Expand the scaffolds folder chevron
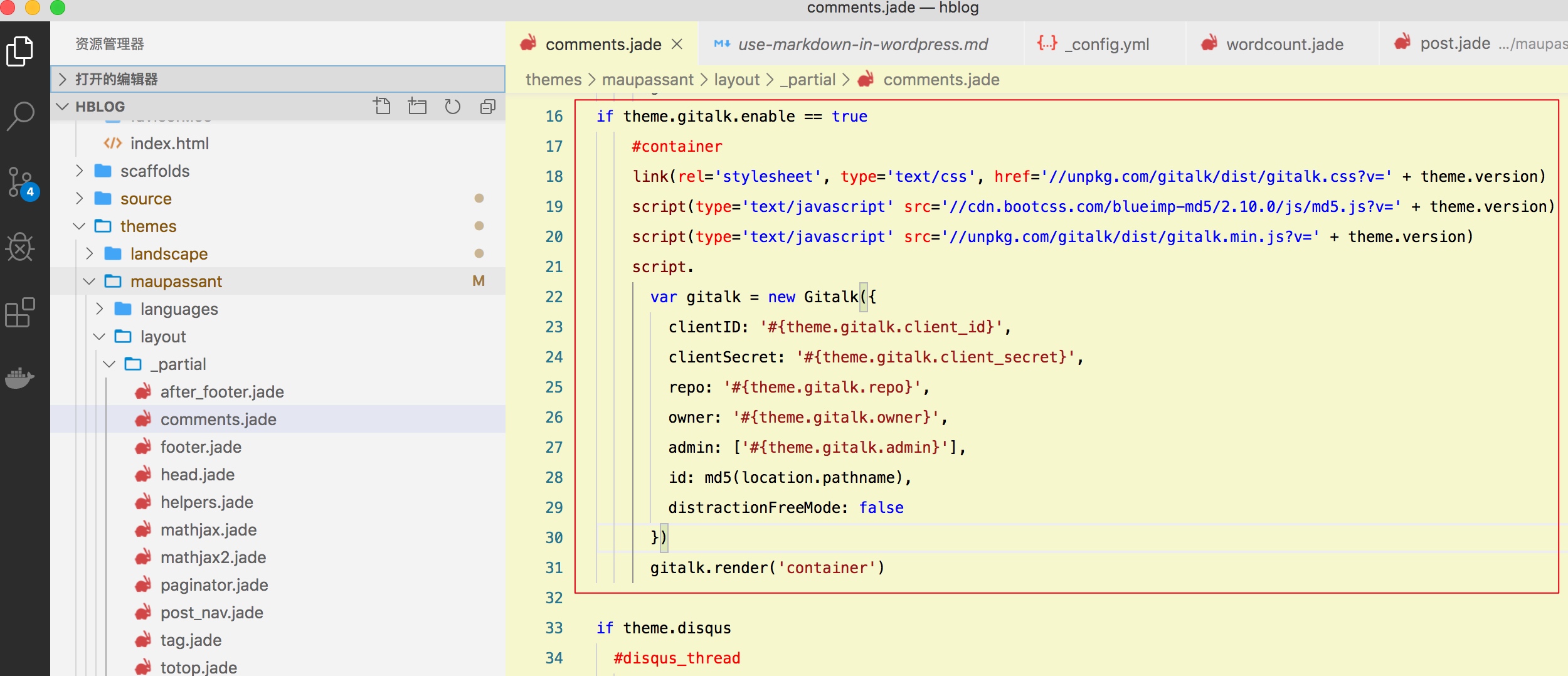This screenshot has height=676, width=1568. click(79, 171)
